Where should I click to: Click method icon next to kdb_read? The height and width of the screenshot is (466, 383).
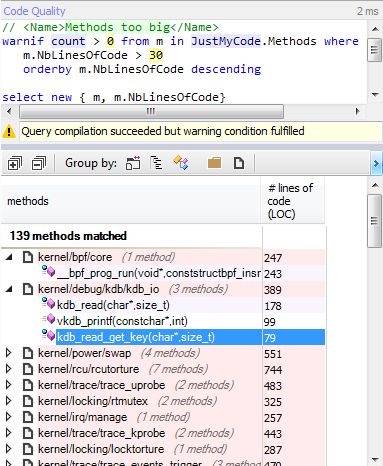[x=48, y=304]
